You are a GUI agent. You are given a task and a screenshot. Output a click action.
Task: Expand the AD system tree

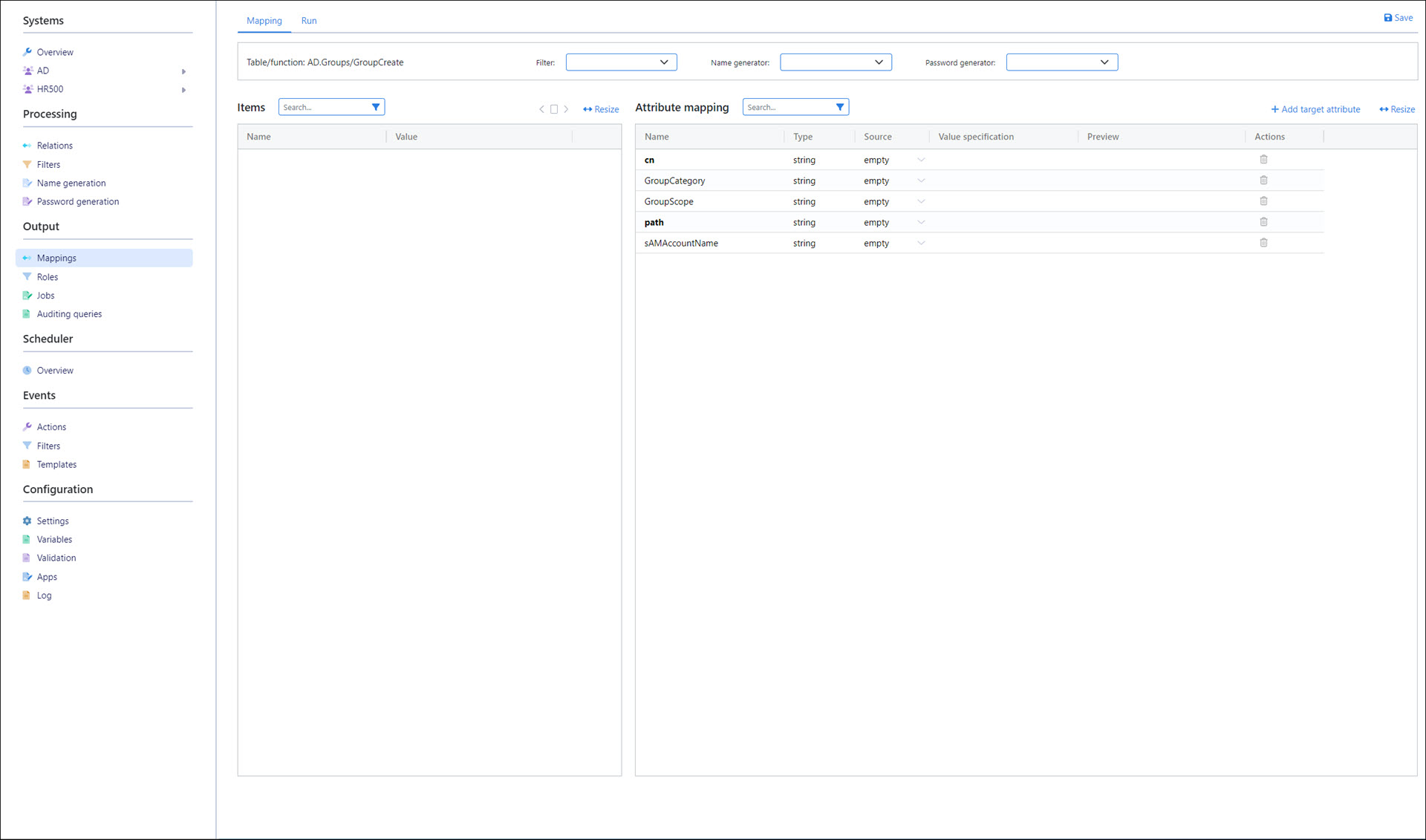click(x=183, y=71)
